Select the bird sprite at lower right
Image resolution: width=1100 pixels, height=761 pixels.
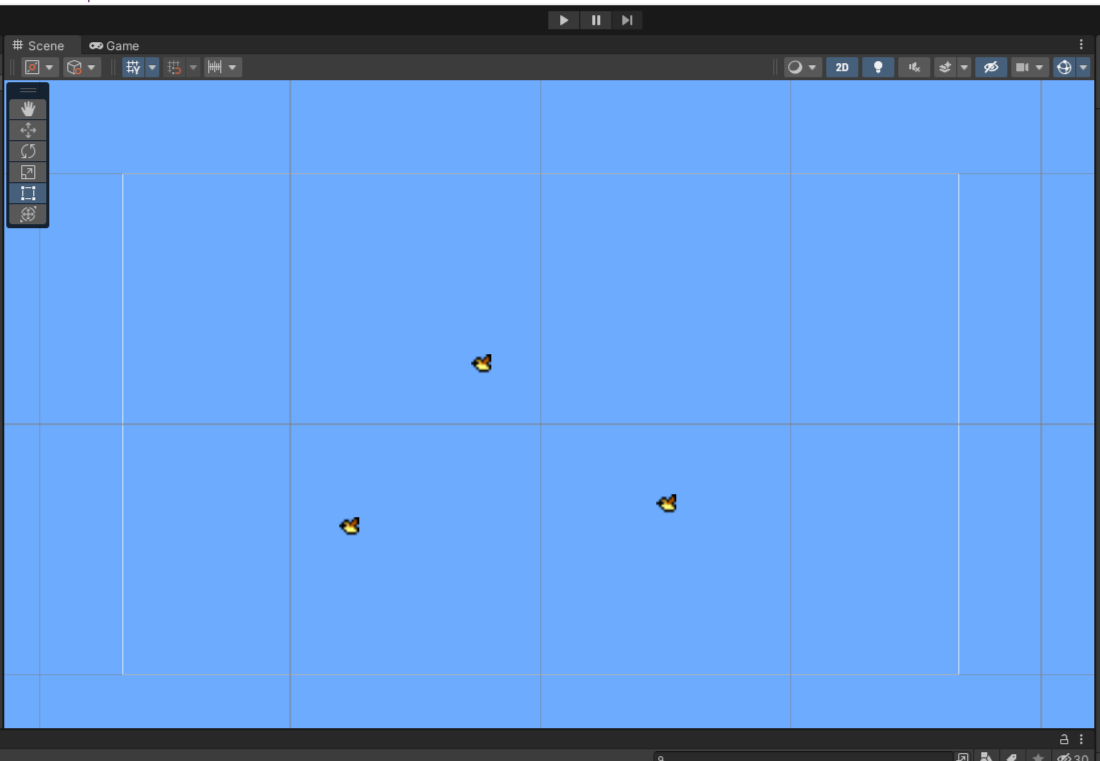tap(666, 503)
